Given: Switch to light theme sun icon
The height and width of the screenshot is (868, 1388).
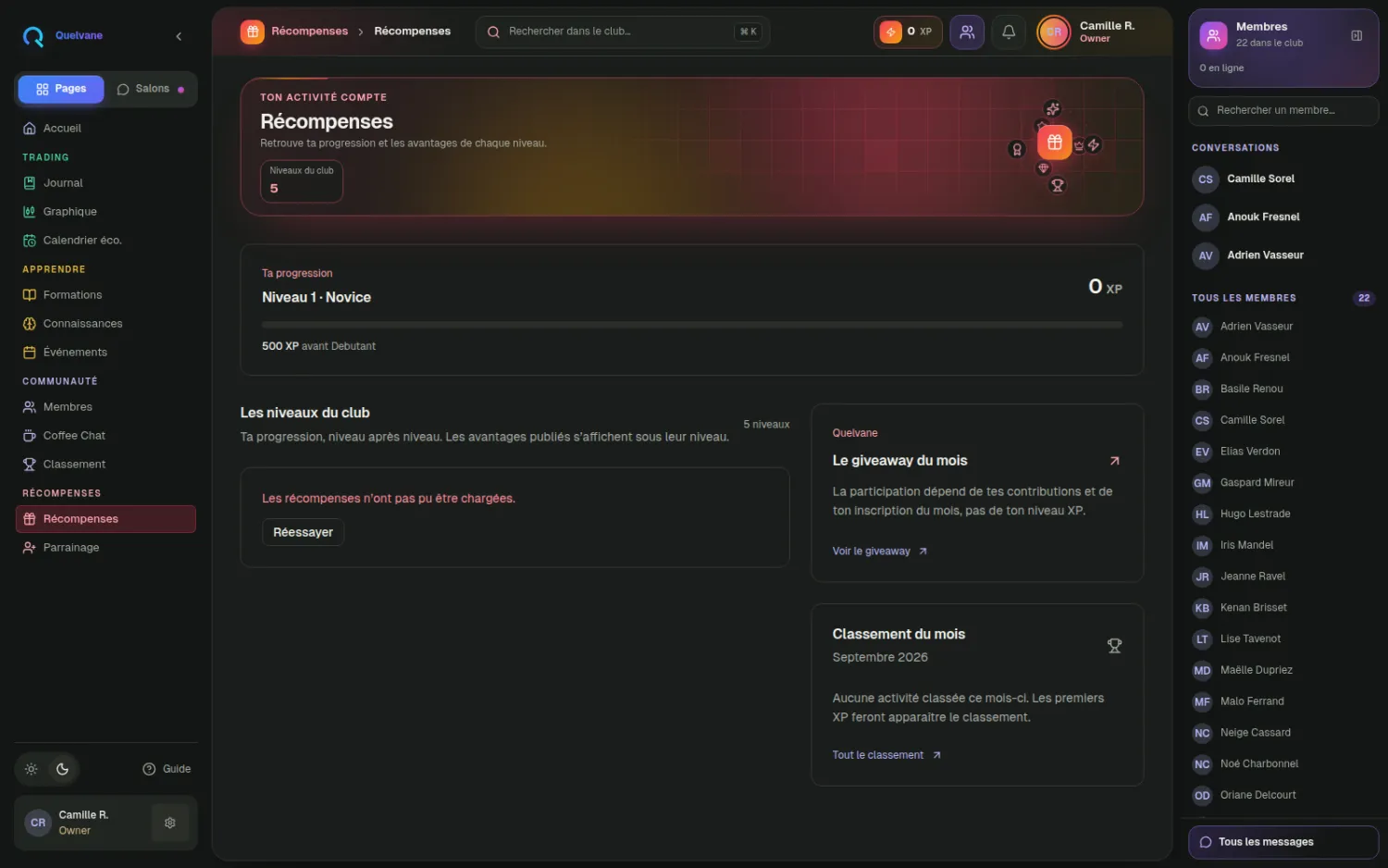Looking at the screenshot, I should [31, 769].
